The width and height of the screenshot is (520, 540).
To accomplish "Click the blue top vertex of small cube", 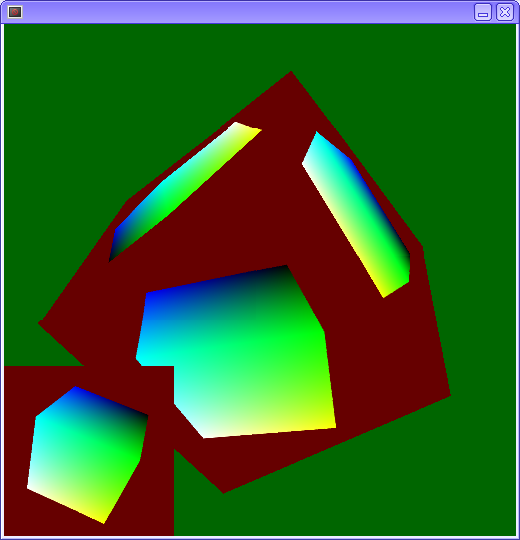I will click(76, 389).
